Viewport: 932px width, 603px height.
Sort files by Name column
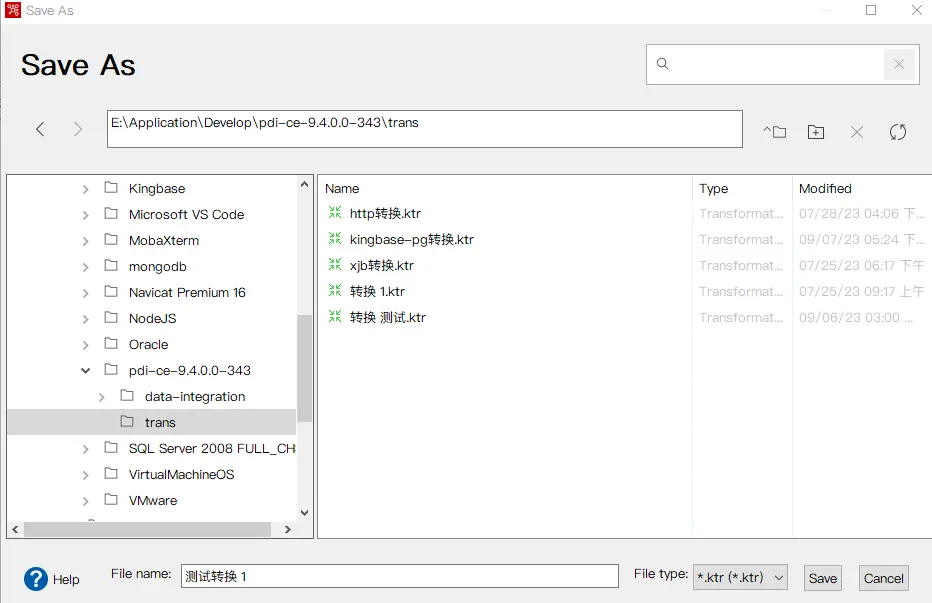[x=343, y=188]
